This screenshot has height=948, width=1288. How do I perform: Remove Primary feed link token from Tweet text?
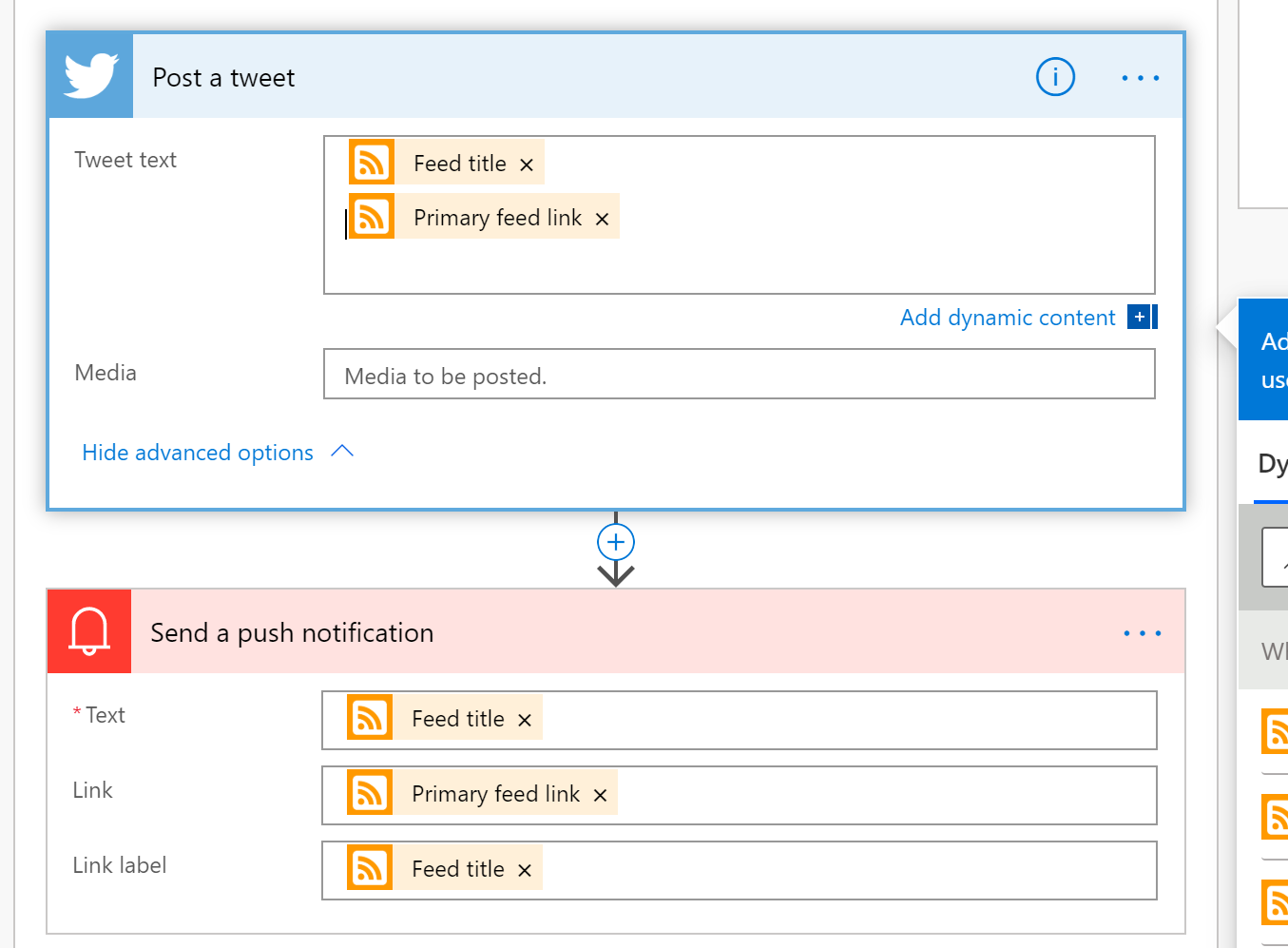click(602, 219)
